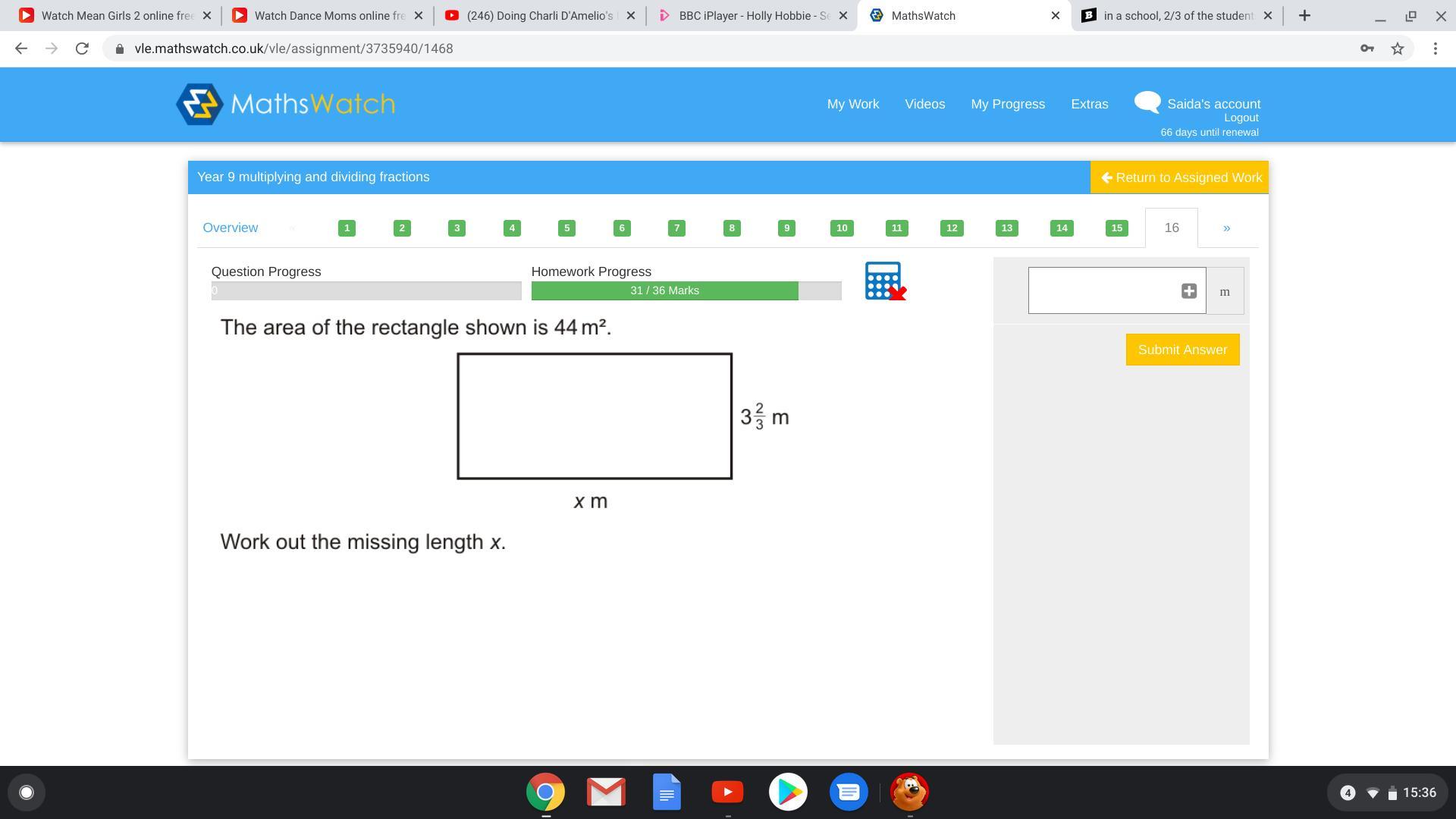The image size is (1456, 819).
Task: Click the speech bubble messages icon
Action: pyautogui.click(x=1147, y=102)
